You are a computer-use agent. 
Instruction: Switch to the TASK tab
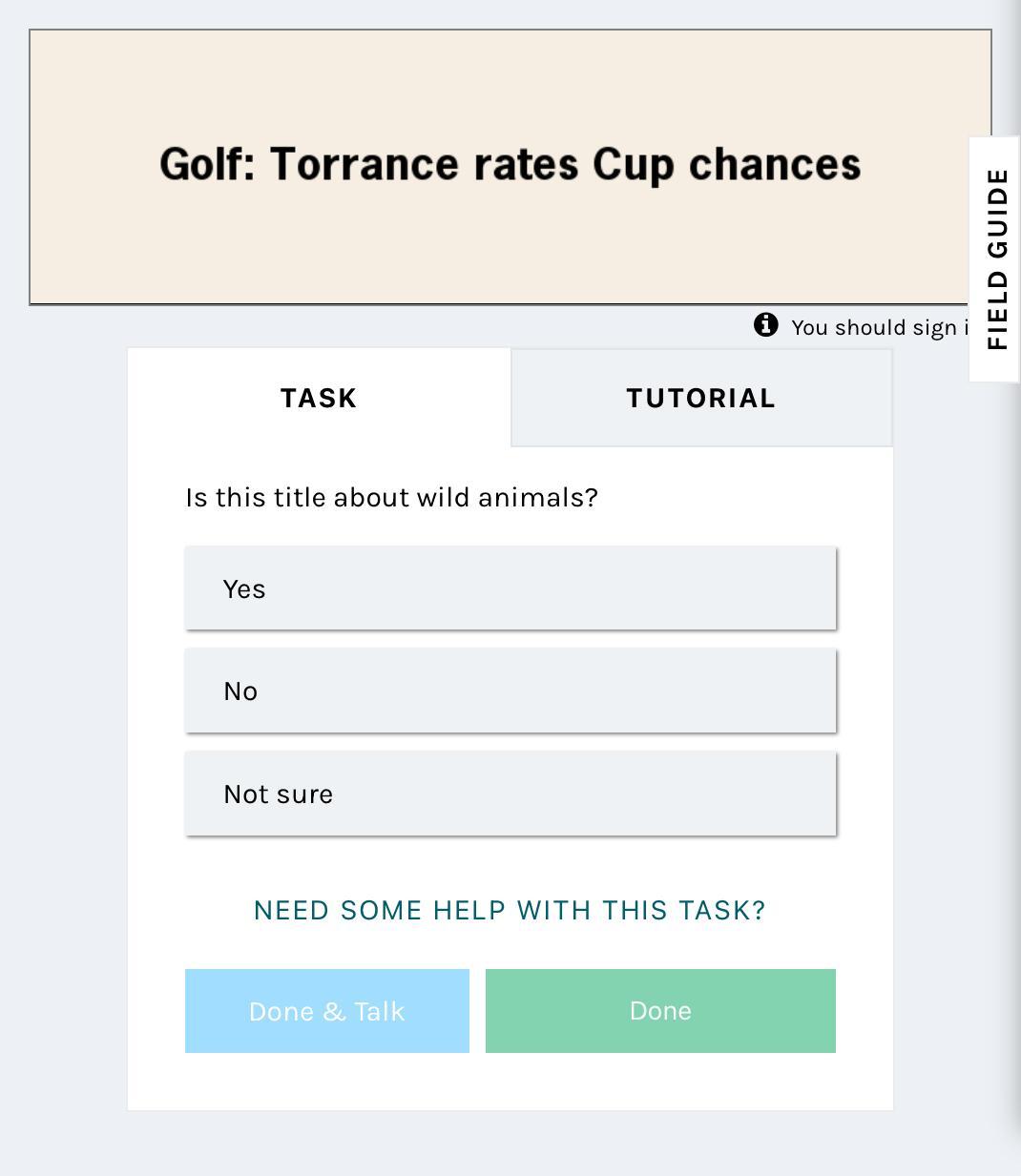pos(319,398)
